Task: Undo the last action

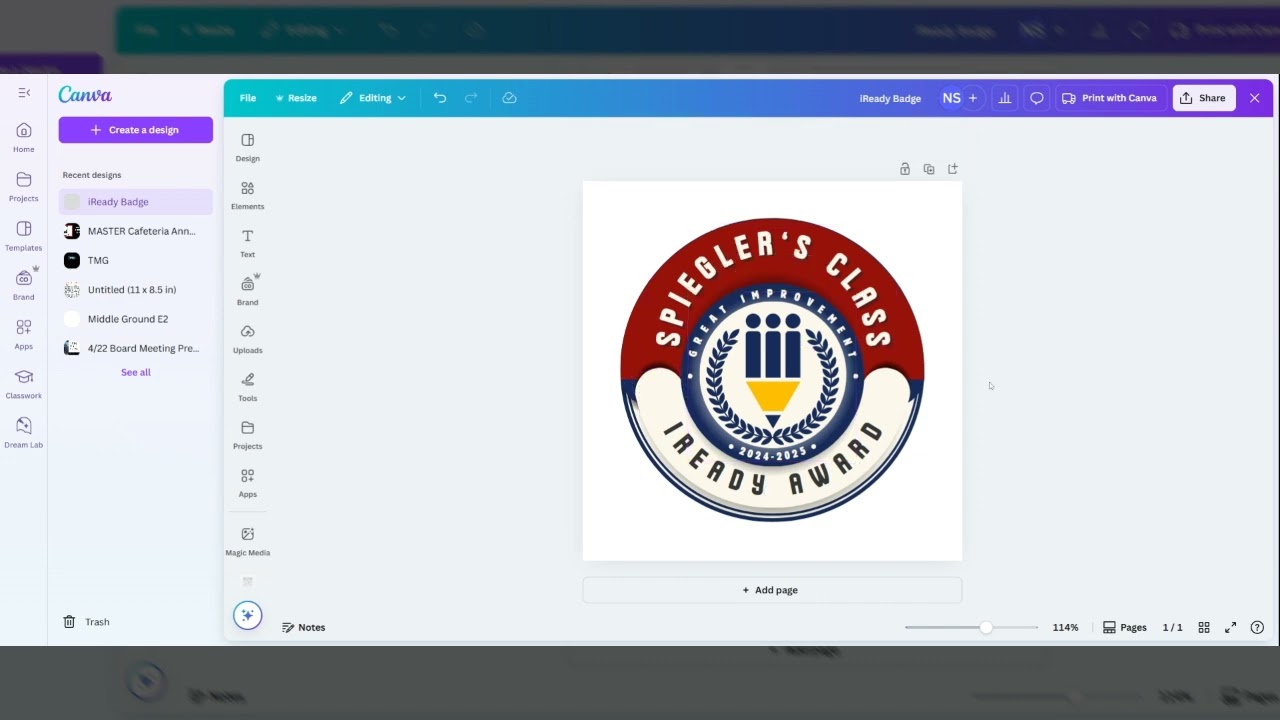Action: click(440, 98)
